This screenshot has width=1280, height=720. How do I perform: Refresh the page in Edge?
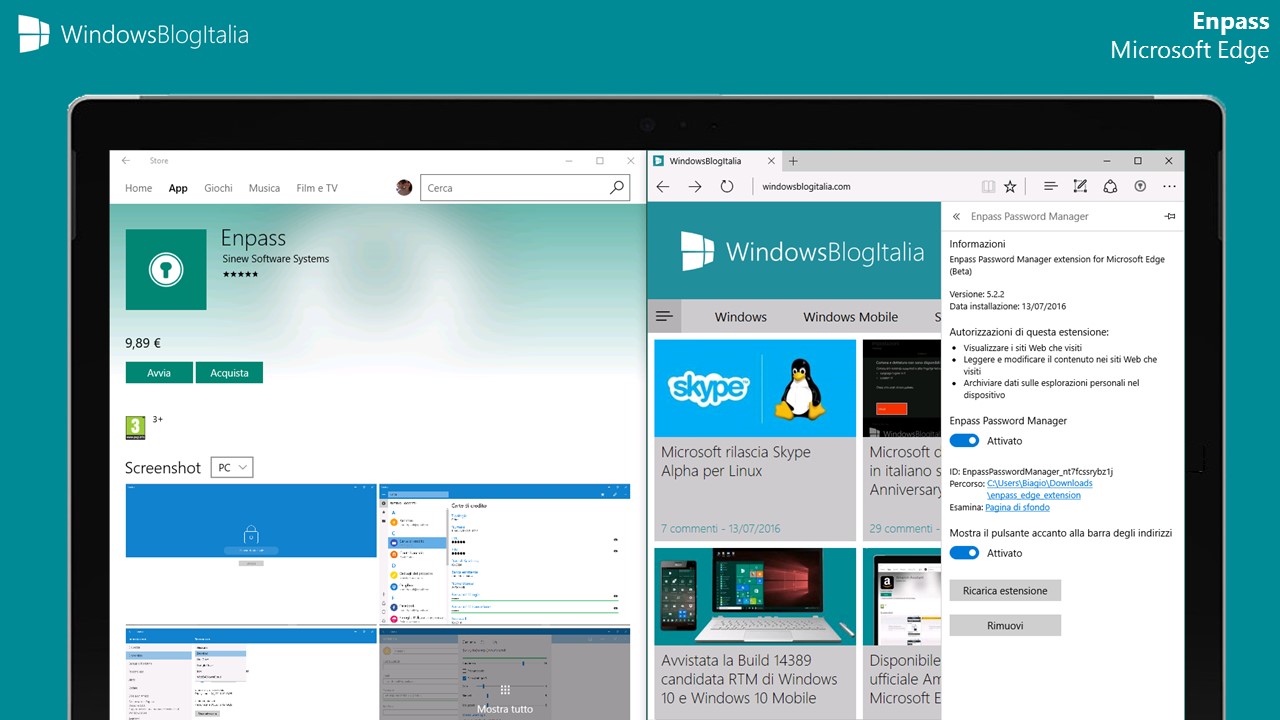coord(727,186)
